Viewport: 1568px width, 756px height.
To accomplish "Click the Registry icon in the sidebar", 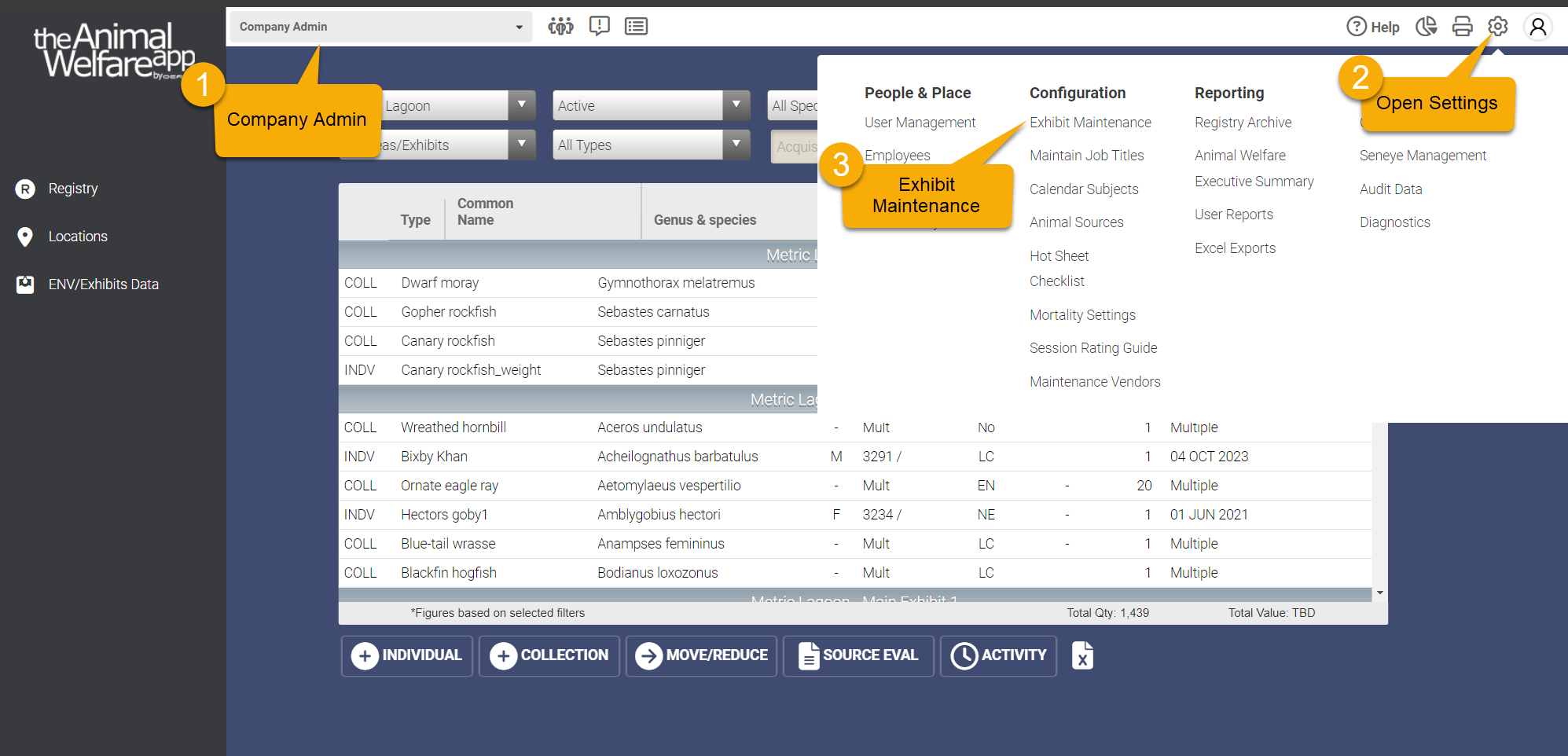I will 26,189.
